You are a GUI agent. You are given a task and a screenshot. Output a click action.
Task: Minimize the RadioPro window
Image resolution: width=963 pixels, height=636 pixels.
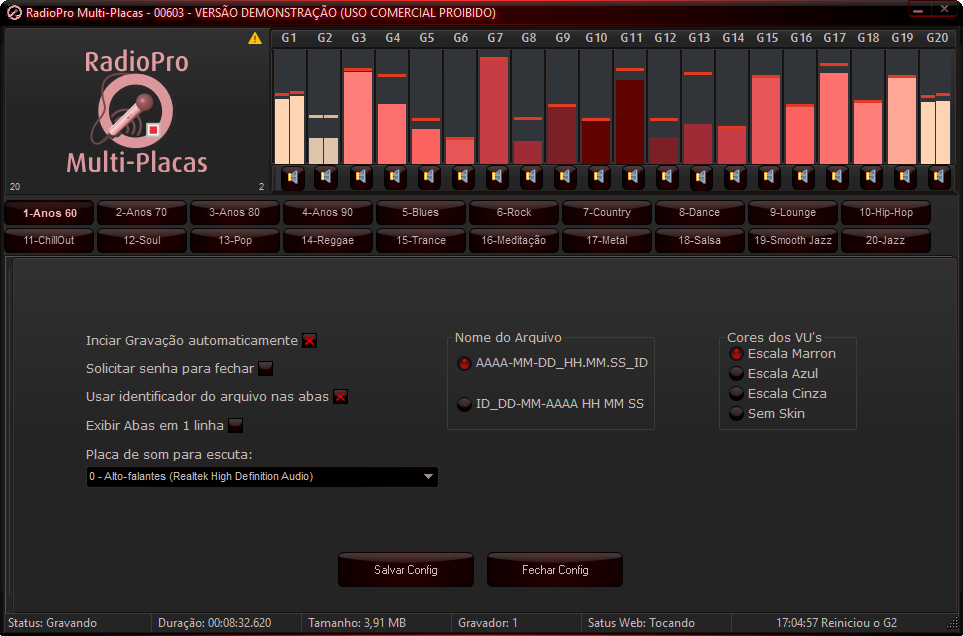[918, 9]
